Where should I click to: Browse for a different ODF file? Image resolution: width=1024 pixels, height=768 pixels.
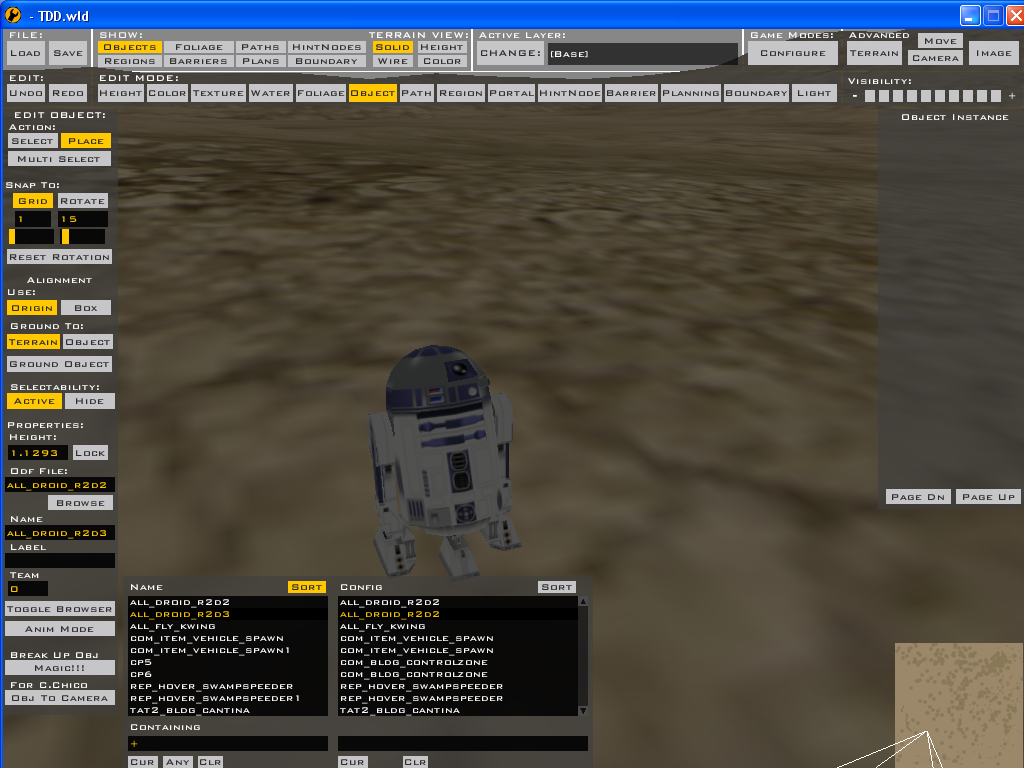tap(80, 502)
